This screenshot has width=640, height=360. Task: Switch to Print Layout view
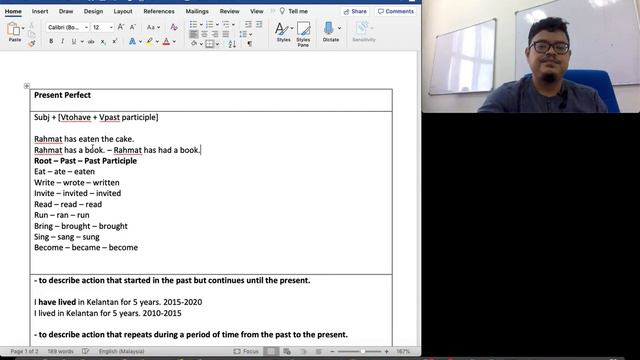tap(271, 351)
